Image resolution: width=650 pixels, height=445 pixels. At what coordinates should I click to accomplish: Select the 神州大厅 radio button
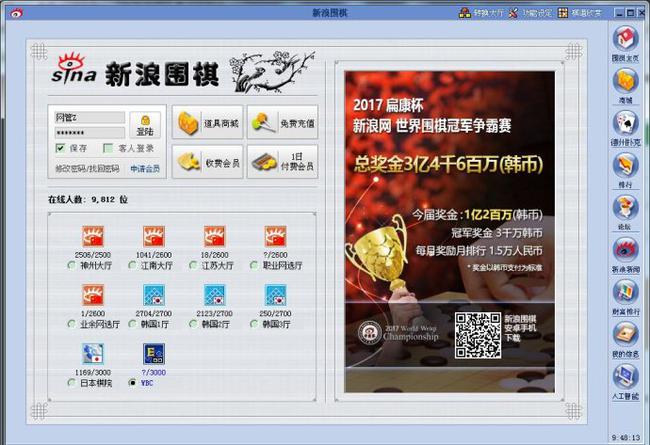click(x=71, y=265)
